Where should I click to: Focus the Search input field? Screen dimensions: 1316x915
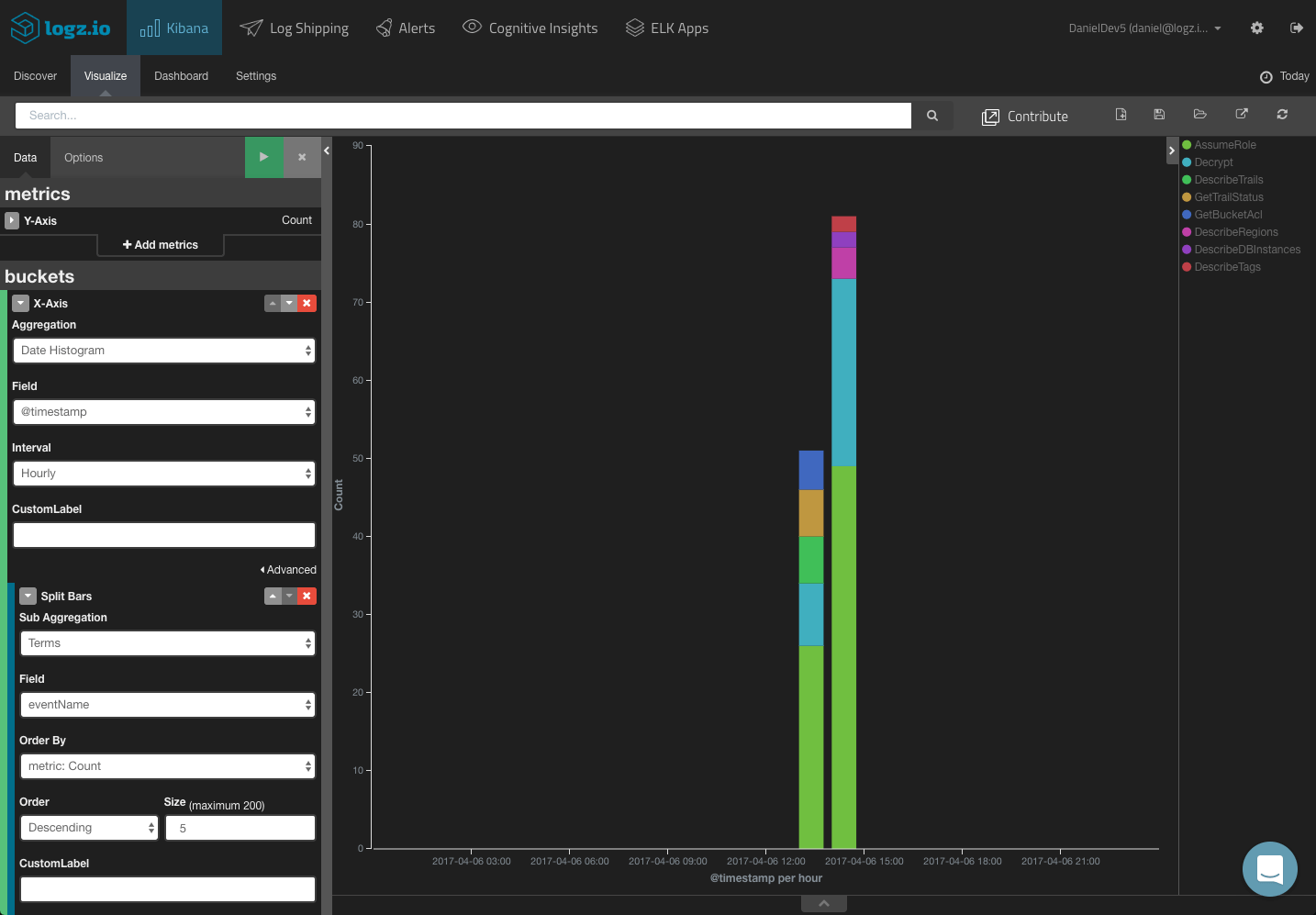point(463,116)
